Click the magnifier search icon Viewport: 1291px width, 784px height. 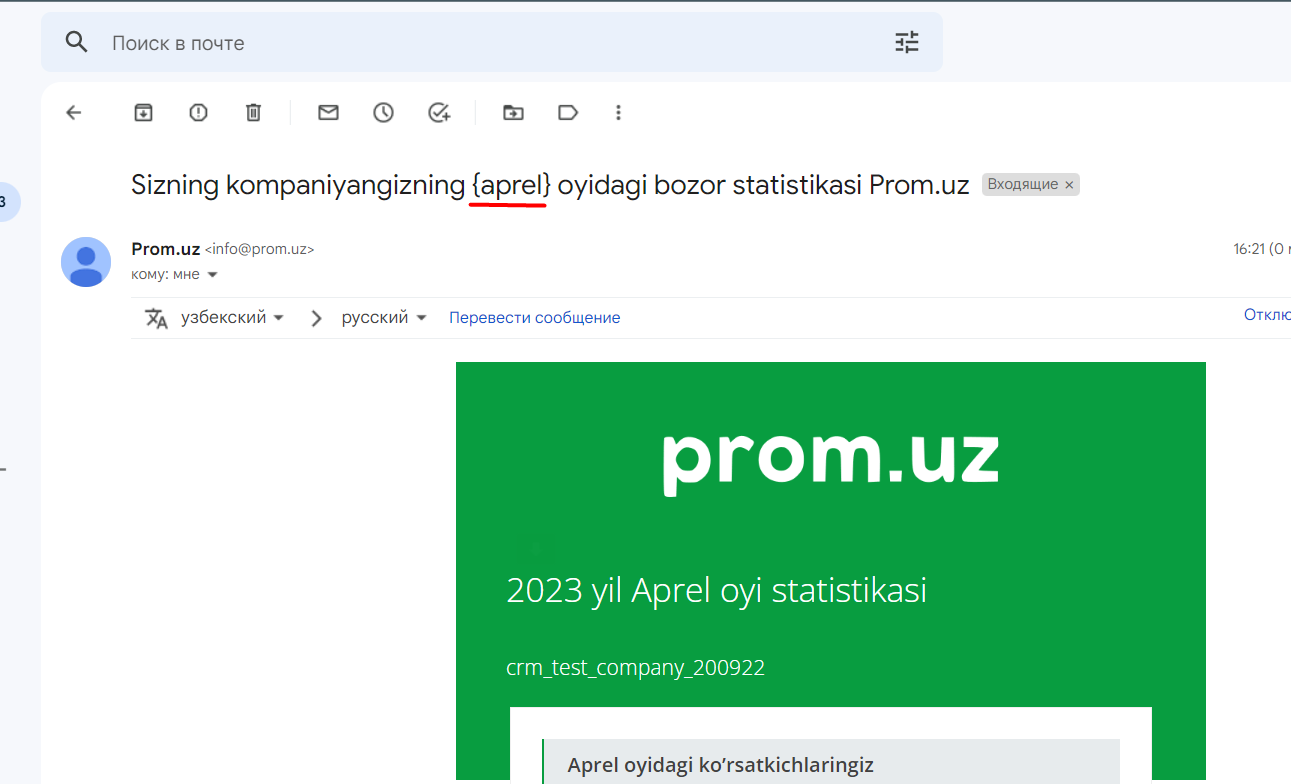pyautogui.click(x=76, y=42)
